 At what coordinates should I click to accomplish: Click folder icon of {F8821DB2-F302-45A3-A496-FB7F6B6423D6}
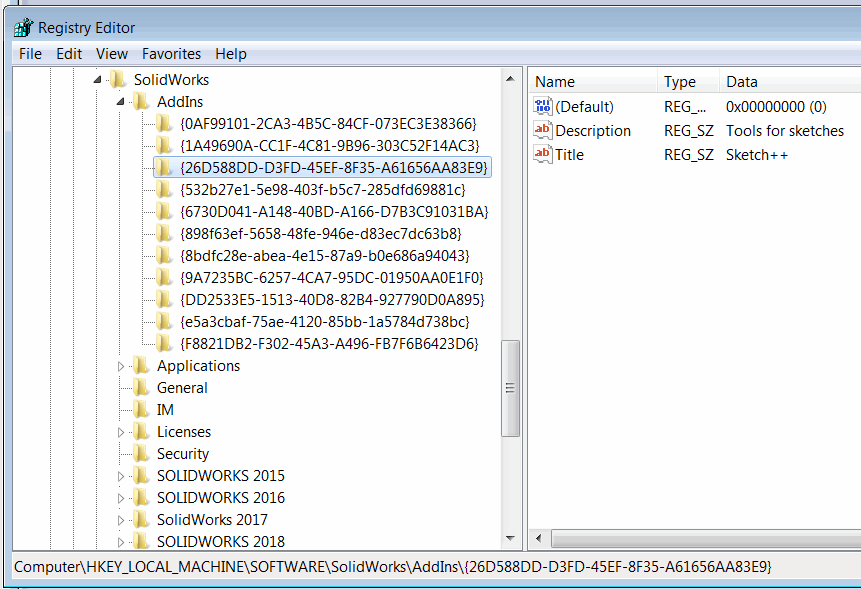point(164,343)
